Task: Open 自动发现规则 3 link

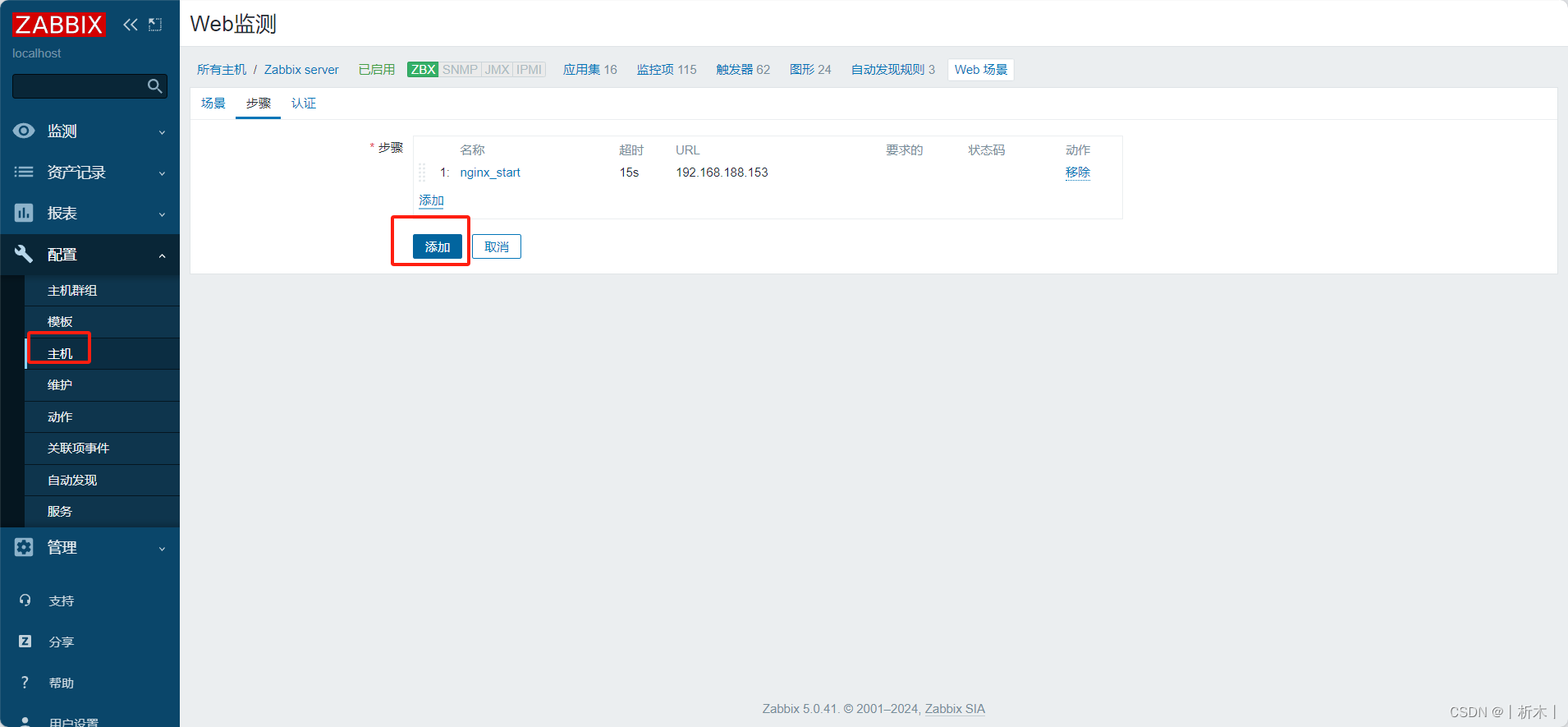Action: (x=893, y=70)
